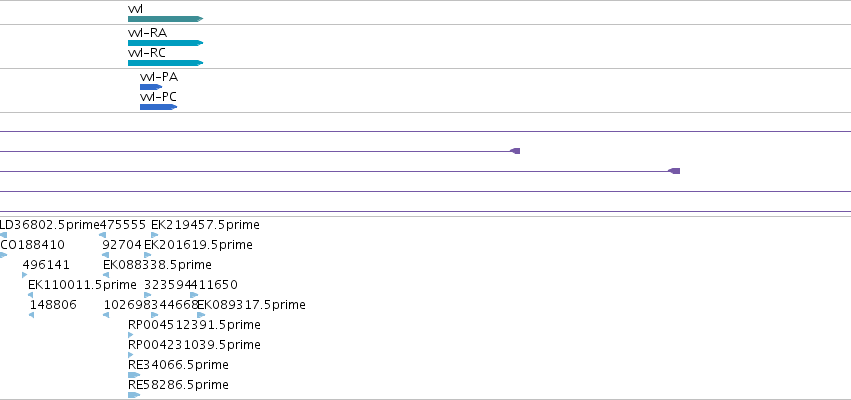Click the CO188410 feature label
851x400 pixels.
[x=33, y=245]
